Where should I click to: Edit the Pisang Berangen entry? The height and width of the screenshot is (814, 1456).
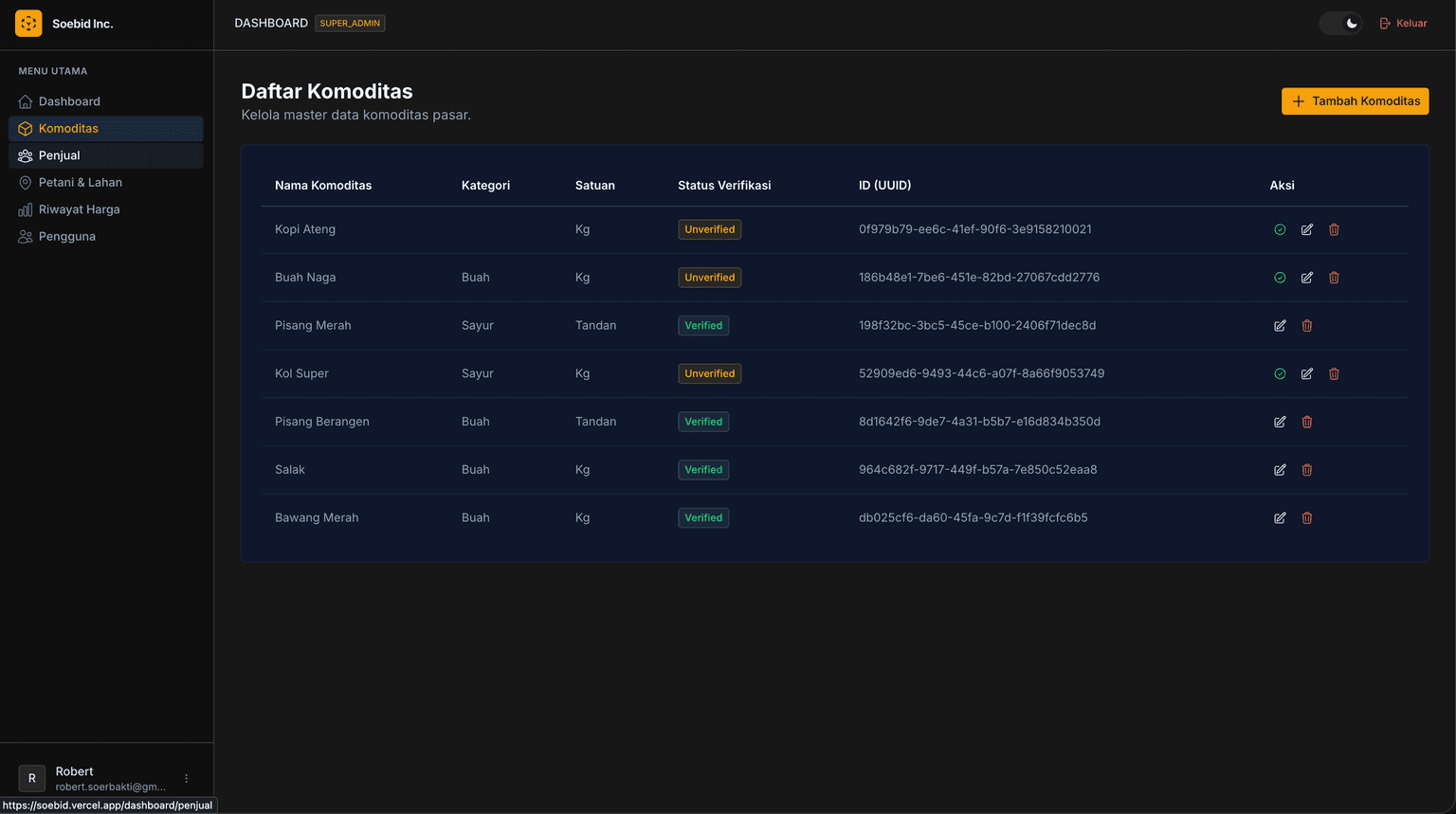pos(1280,422)
